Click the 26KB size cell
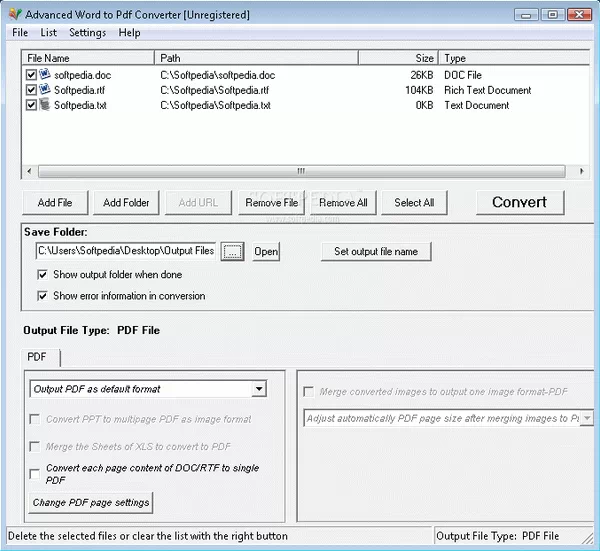600x551 pixels. [422, 75]
